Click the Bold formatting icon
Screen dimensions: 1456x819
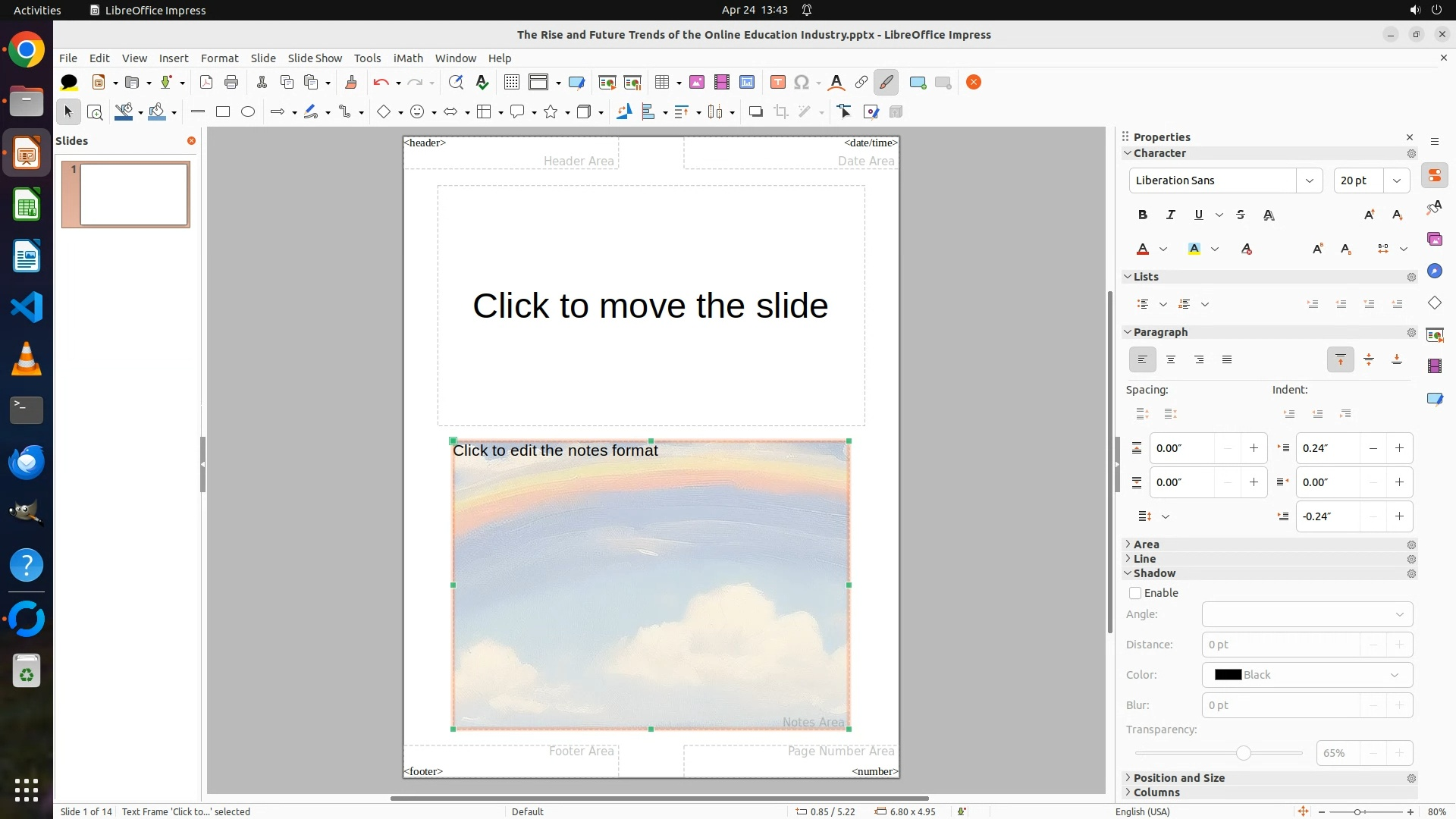pos(1143,215)
